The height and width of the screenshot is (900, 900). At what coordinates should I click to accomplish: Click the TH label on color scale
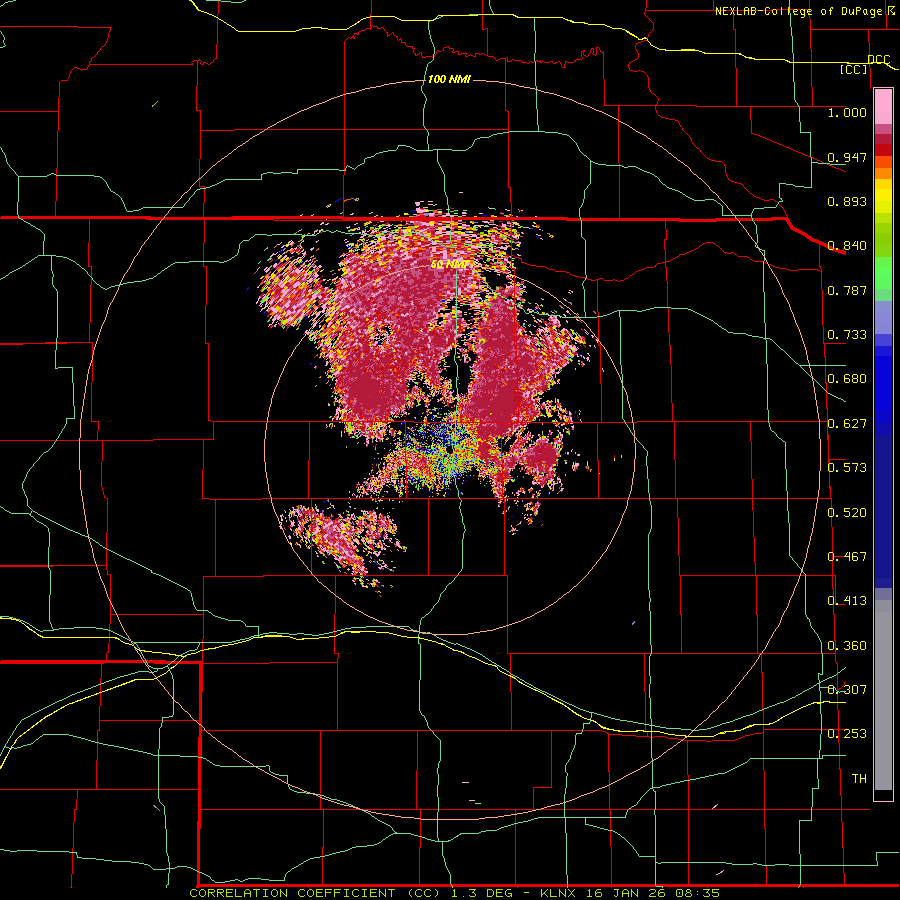(859, 779)
